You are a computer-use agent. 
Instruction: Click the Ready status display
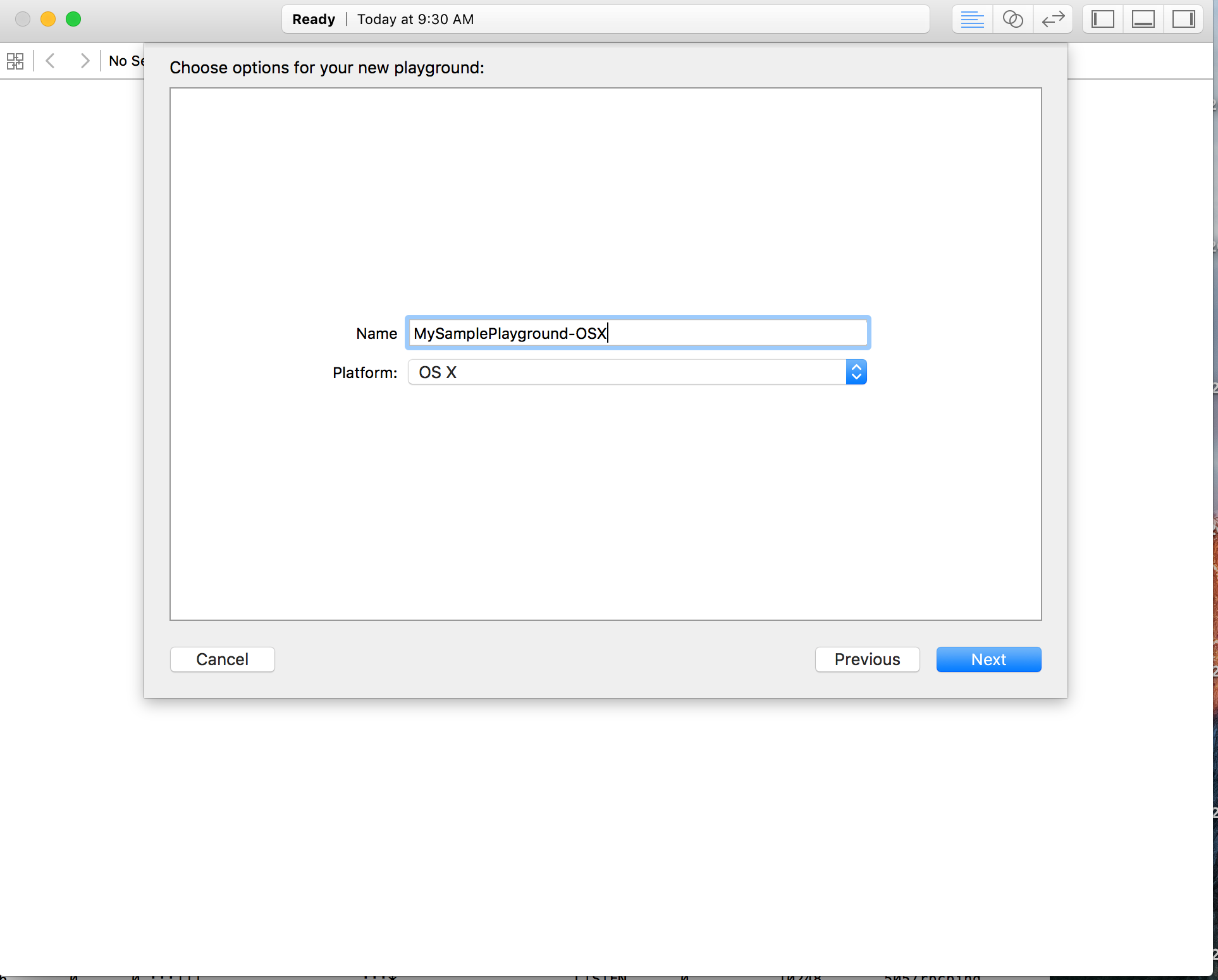tap(314, 20)
